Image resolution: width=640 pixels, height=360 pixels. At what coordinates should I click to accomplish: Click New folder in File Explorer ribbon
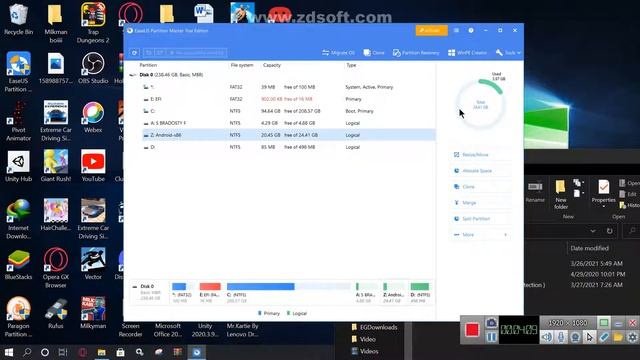click(x=560, y=195)
